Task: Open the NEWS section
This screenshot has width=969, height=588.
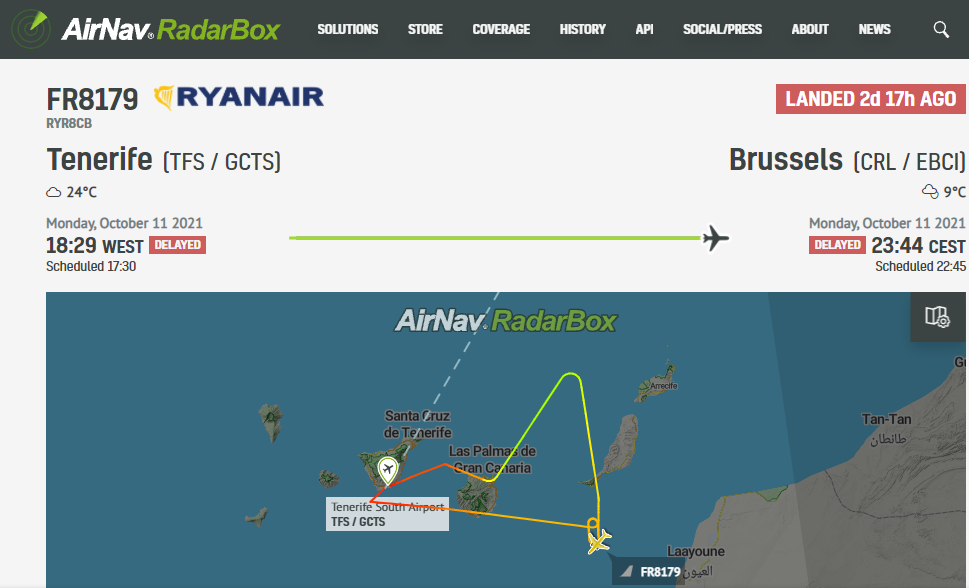Action: tap(874, 30)
